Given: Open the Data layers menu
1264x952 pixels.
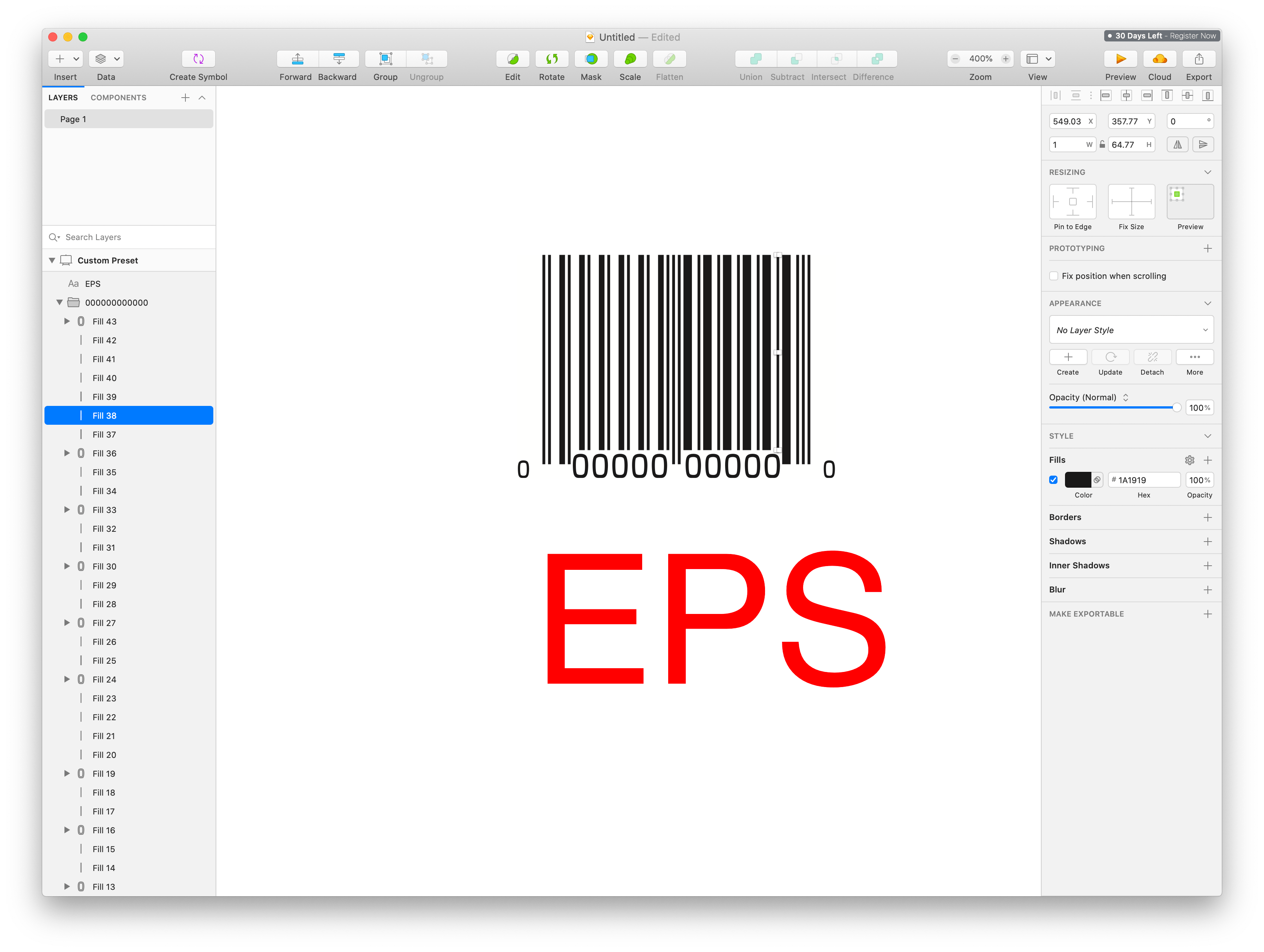Looking at the screenshot, I should pos(106,59).
